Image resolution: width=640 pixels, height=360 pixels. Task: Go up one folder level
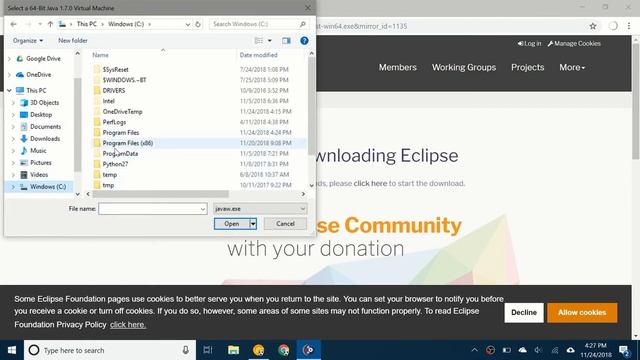(50, 24)
